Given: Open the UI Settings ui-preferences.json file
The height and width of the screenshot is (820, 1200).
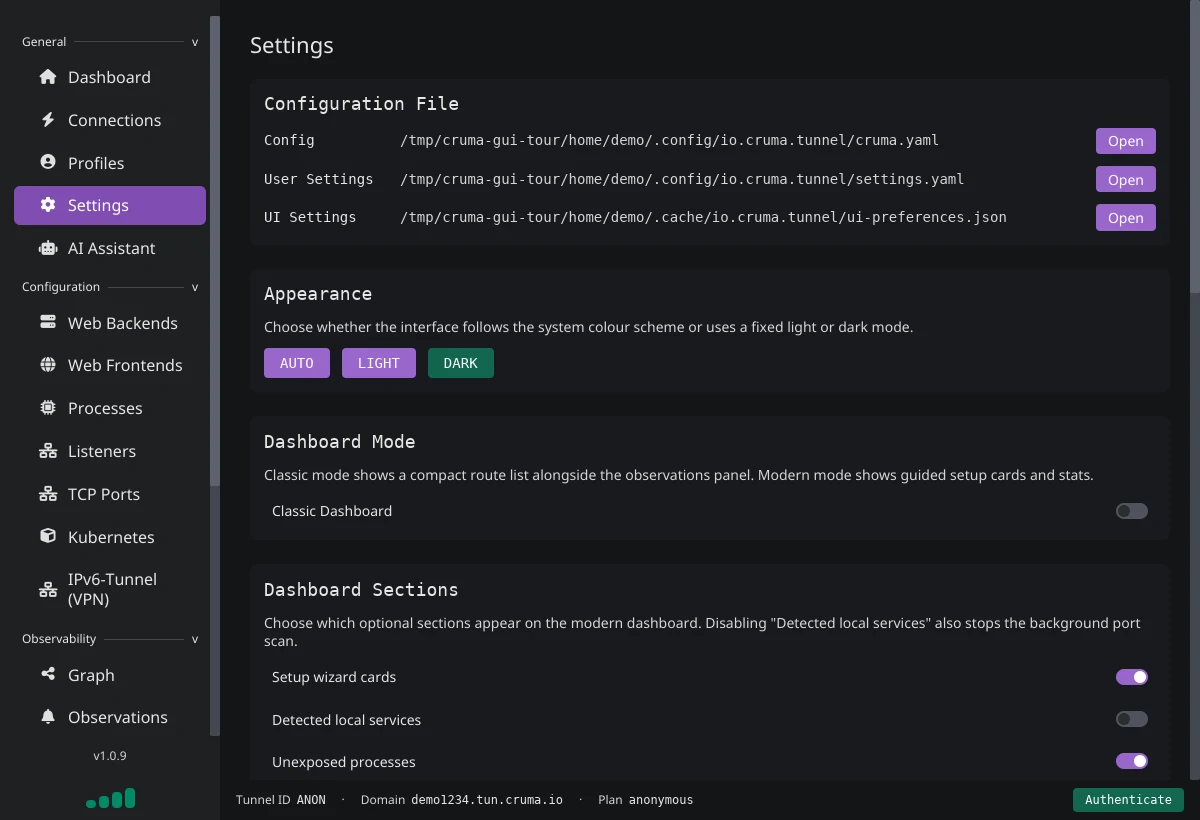Looking at the screenshot, I should pyautogui.click(x=1126, y=217).
